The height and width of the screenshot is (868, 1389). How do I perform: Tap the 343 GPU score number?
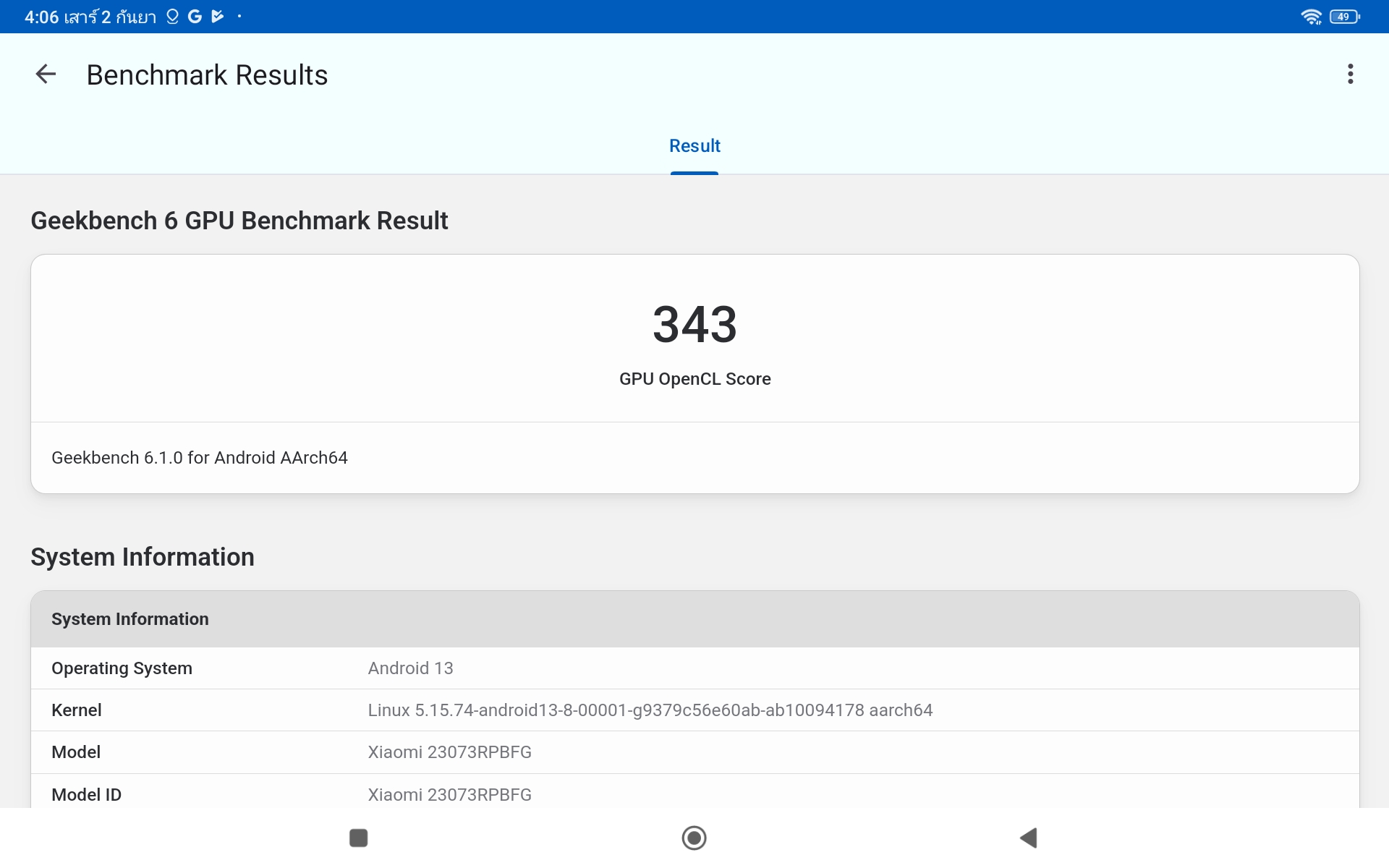click(694, 324)
